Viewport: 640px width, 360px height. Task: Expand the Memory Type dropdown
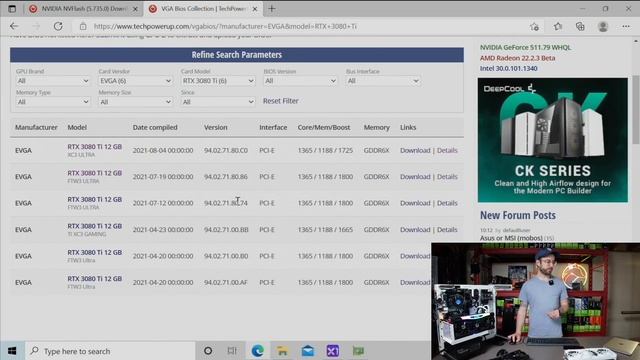53,102
